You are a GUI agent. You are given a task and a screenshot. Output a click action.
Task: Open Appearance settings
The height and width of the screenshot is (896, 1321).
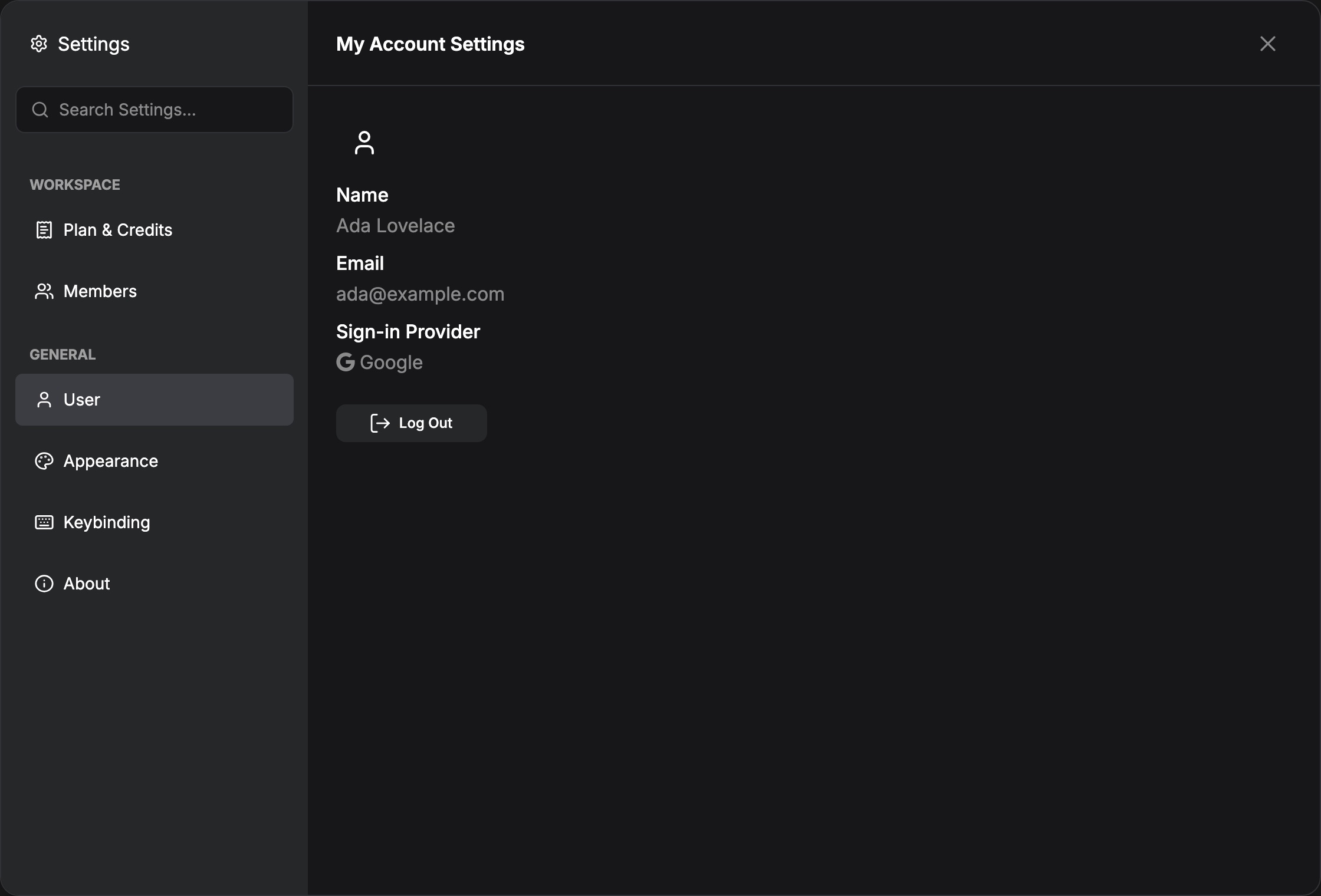(155, 461)
